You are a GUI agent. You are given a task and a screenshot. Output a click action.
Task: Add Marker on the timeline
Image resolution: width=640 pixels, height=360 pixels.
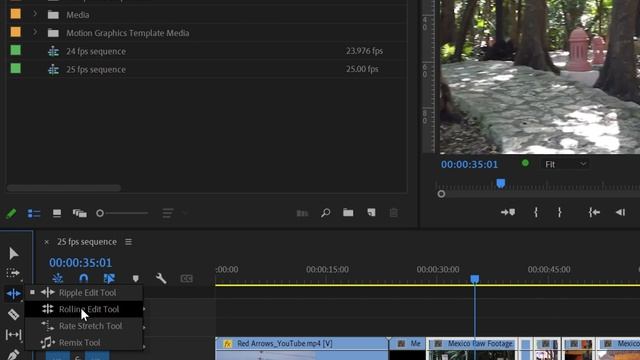point(136,278)
